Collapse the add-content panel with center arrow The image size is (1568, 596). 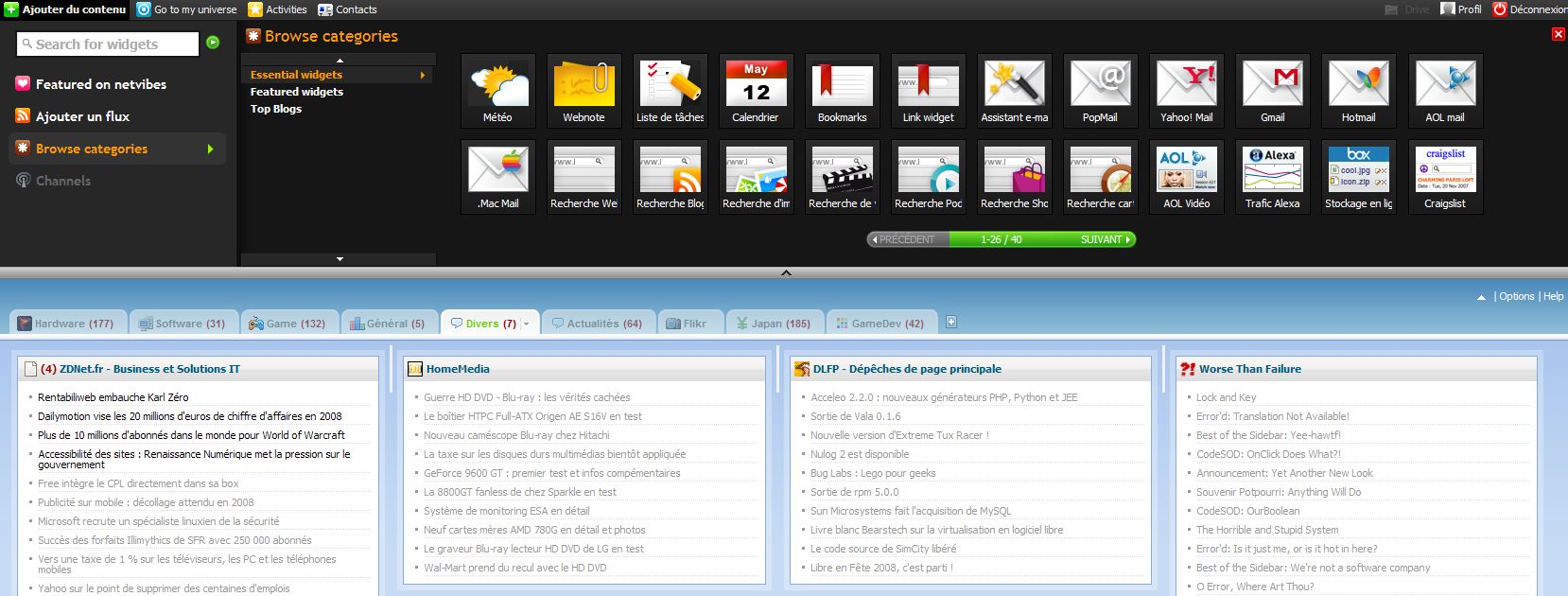point(785,272)
